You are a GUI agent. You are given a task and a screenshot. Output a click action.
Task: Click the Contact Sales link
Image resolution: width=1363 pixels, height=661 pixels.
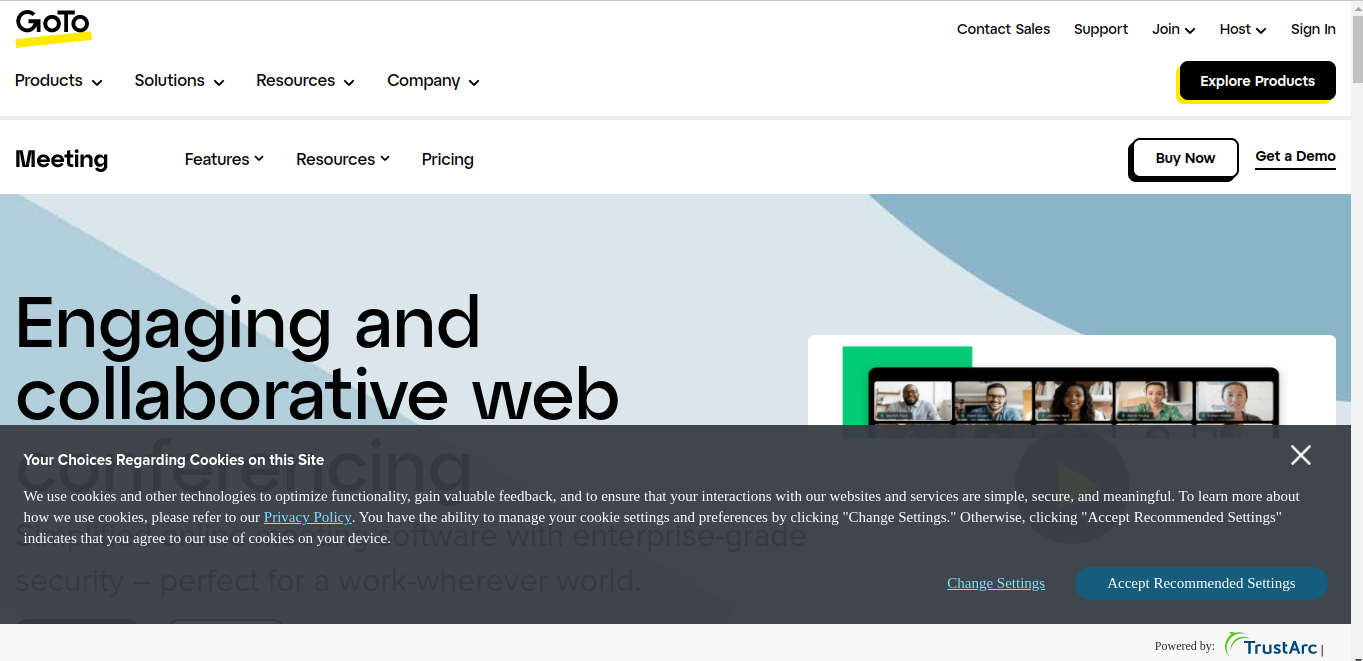pos(1003,29)
